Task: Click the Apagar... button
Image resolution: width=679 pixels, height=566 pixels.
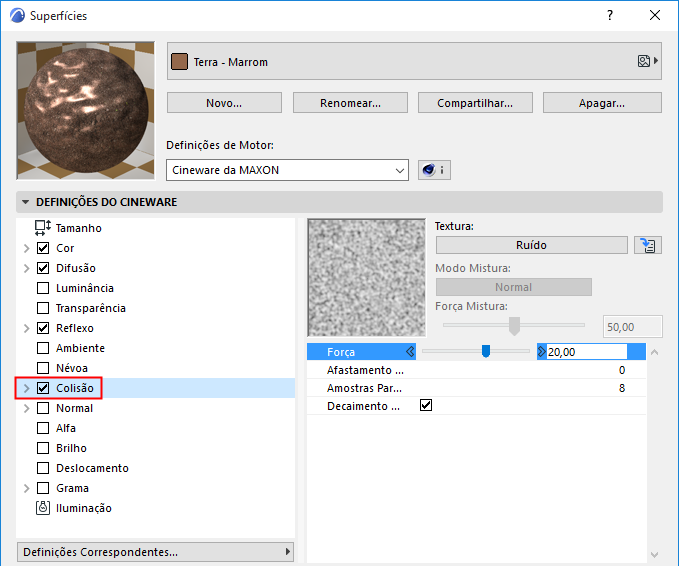Action: 602,103
